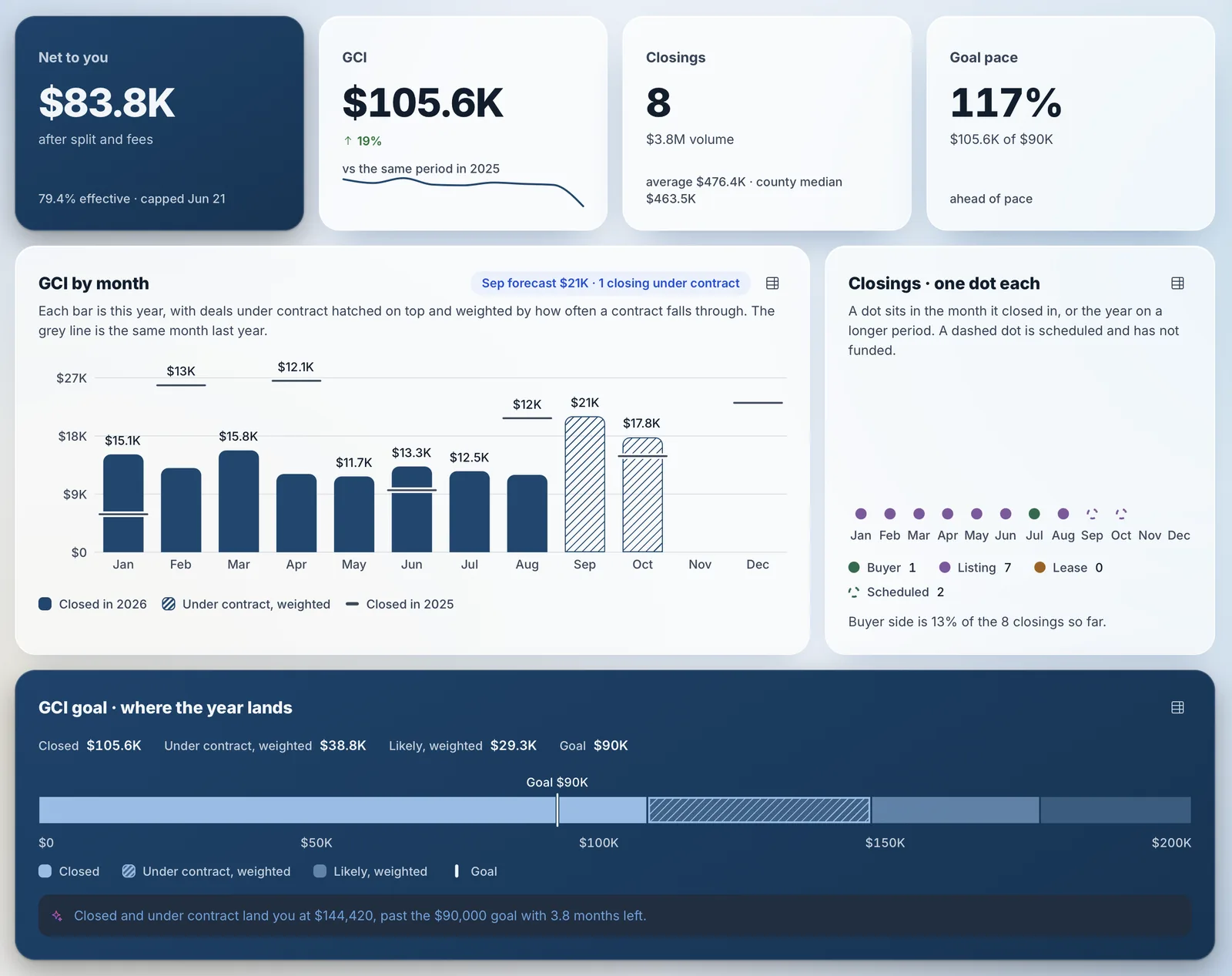Screen dimensions: 1232x976
Task: Click the dashed October scheduled dot
Action: coord(1121,514)
